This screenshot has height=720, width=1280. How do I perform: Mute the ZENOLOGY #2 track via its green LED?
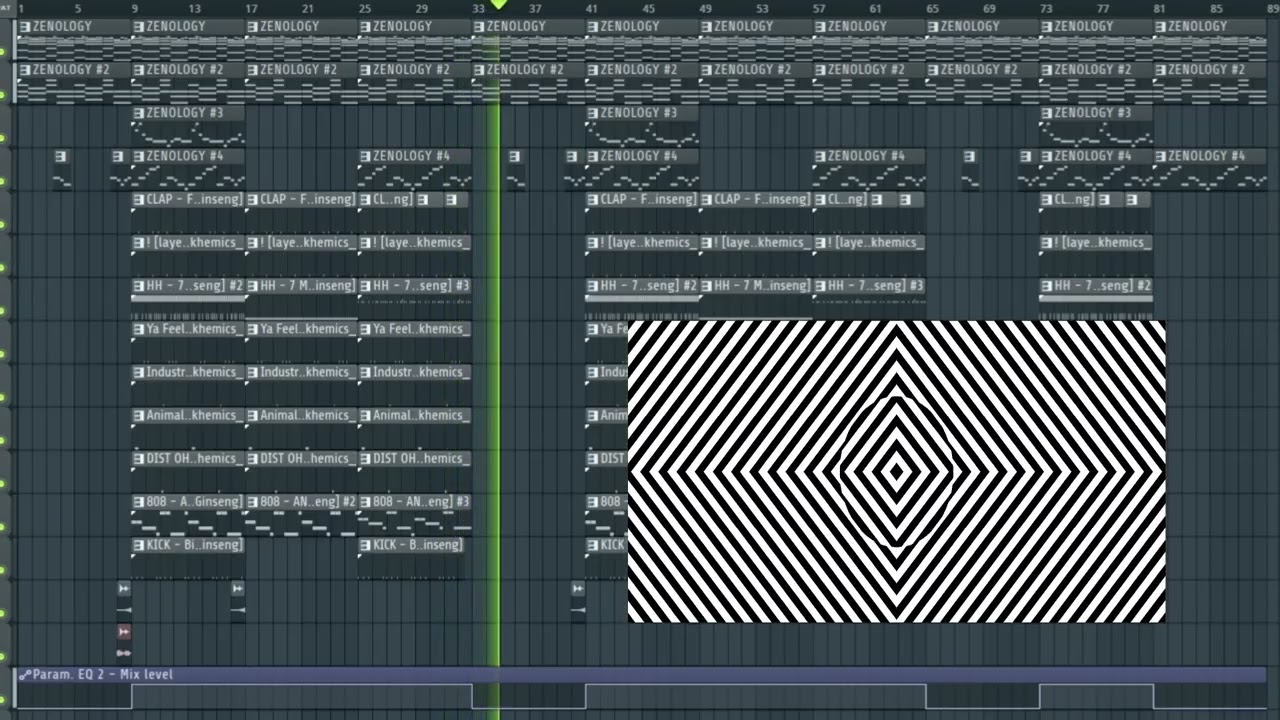(4, 95)
